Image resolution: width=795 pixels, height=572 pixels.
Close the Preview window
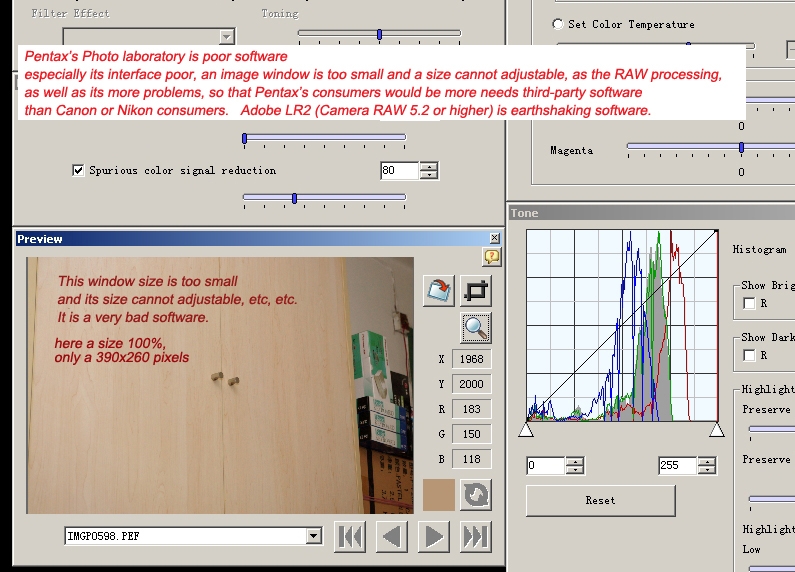pyautogui.click(x=495, y=238)
